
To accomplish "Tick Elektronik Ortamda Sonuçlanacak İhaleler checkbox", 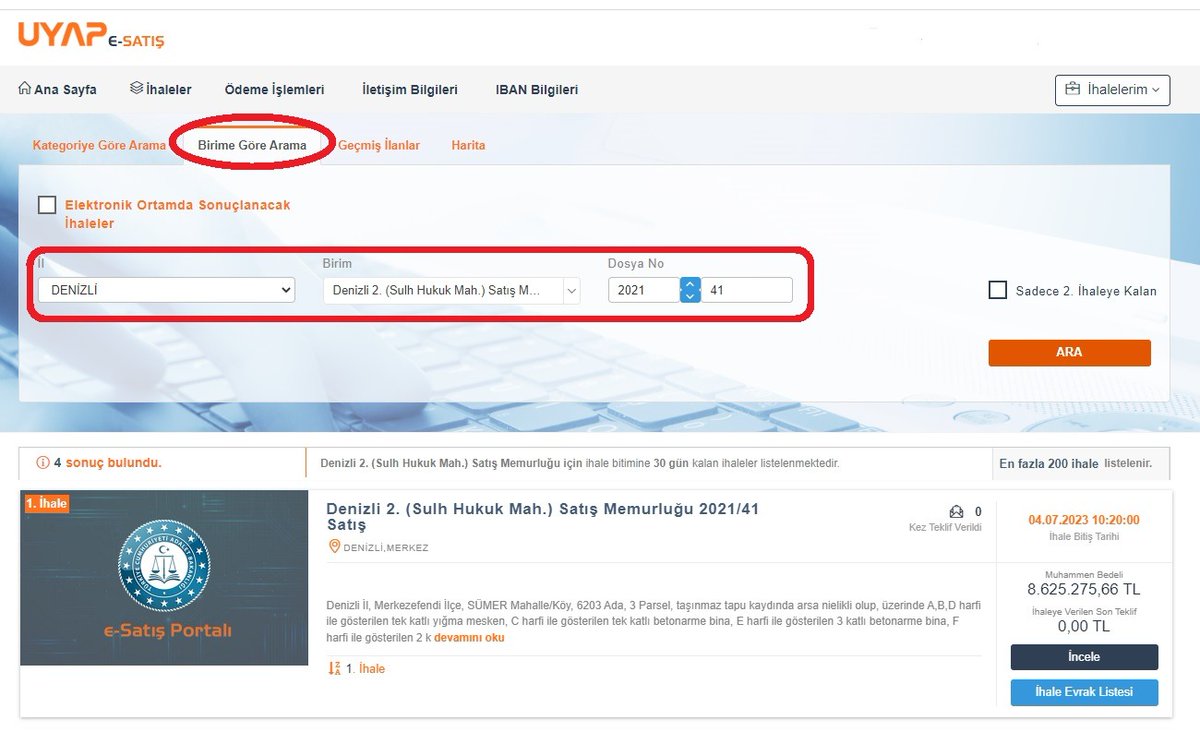I will tap(47, 205).
